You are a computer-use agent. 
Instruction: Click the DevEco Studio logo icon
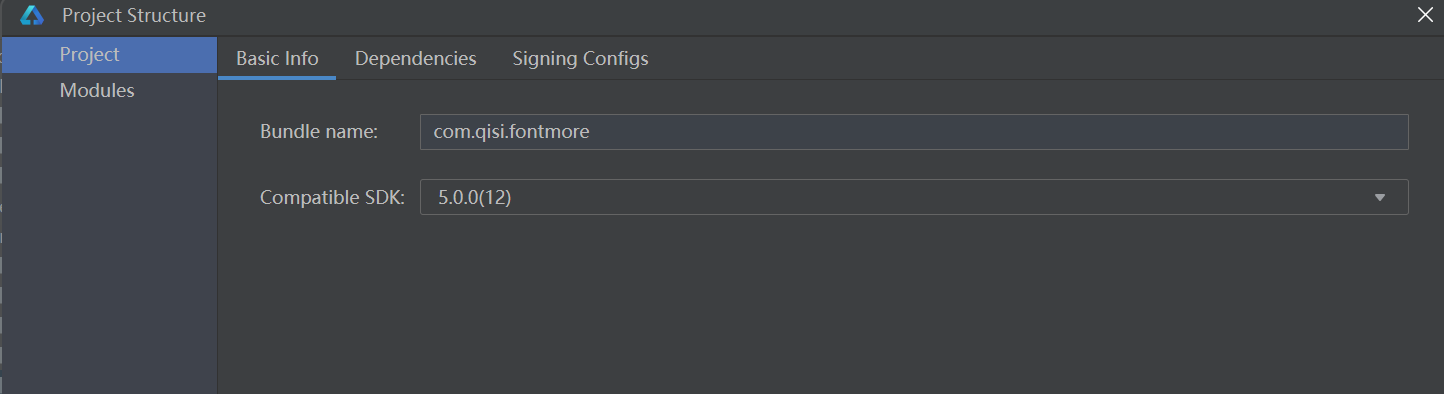click(32, 16)
